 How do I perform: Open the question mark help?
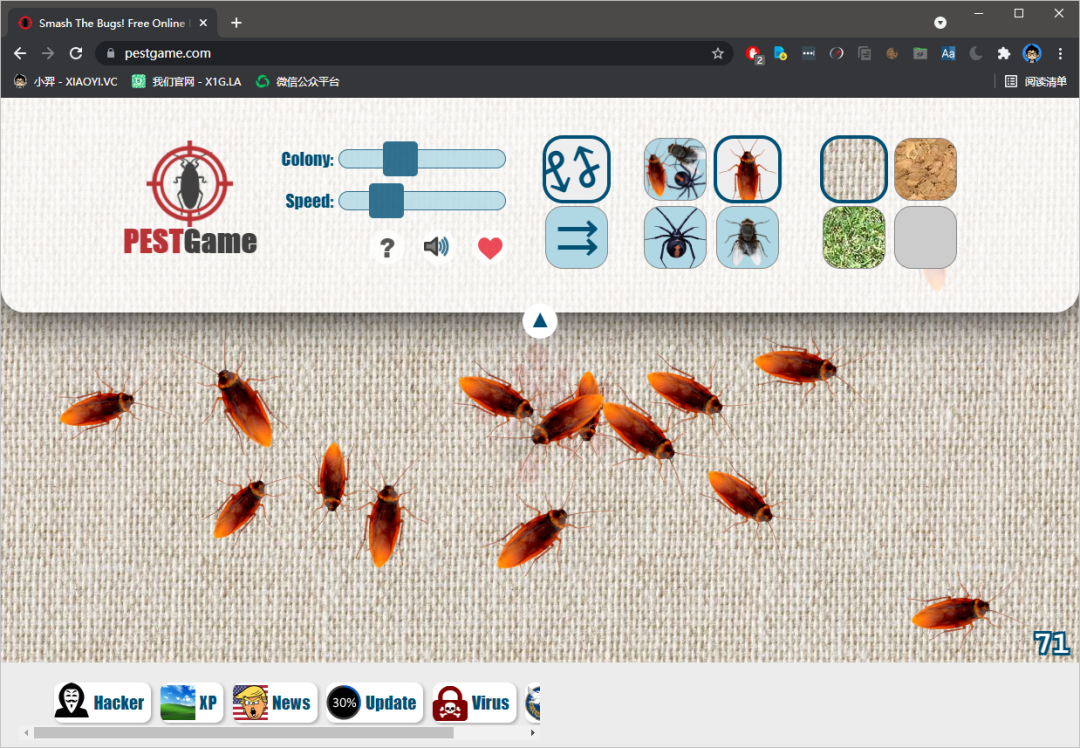(387, 247)
